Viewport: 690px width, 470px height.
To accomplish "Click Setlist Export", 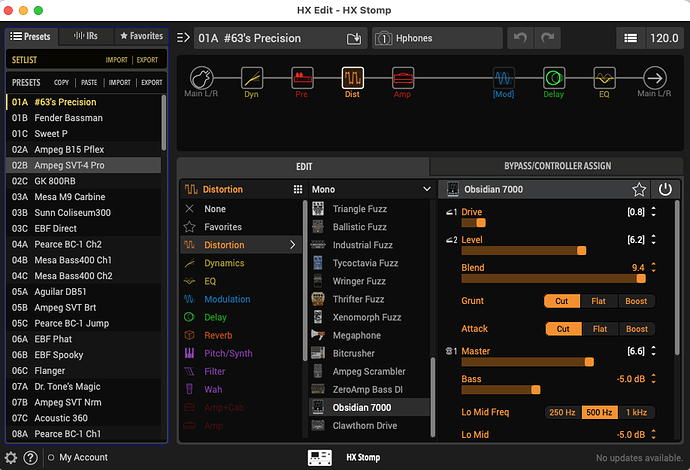I will tap(147, 60).
